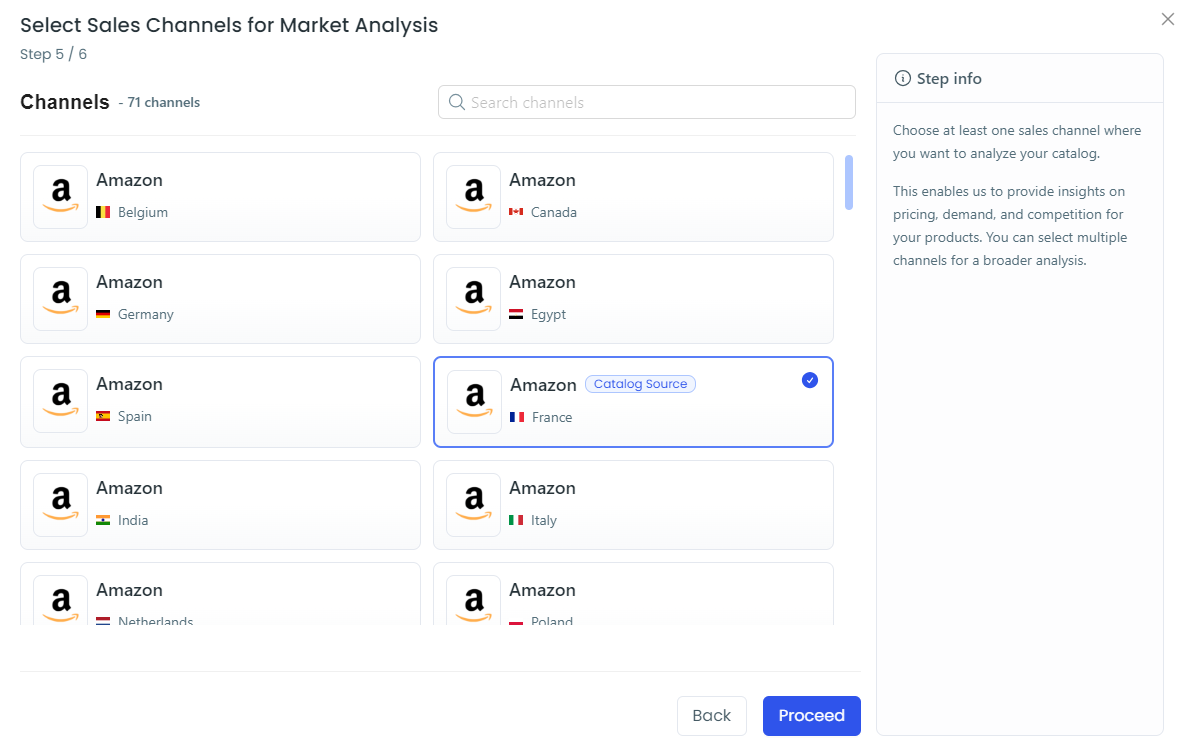Image resolution: width=1187 pixels, height=742 pixels.
Task: Select the Amazon India channel
Action: (x=220, y=505)
